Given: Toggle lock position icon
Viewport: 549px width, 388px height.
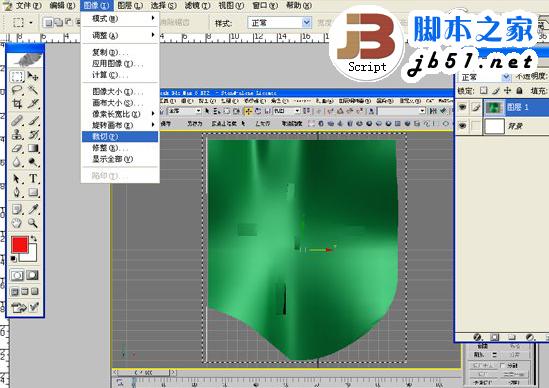Looking at the screenshot, I should pyautogui.click(x=507, y=91).
